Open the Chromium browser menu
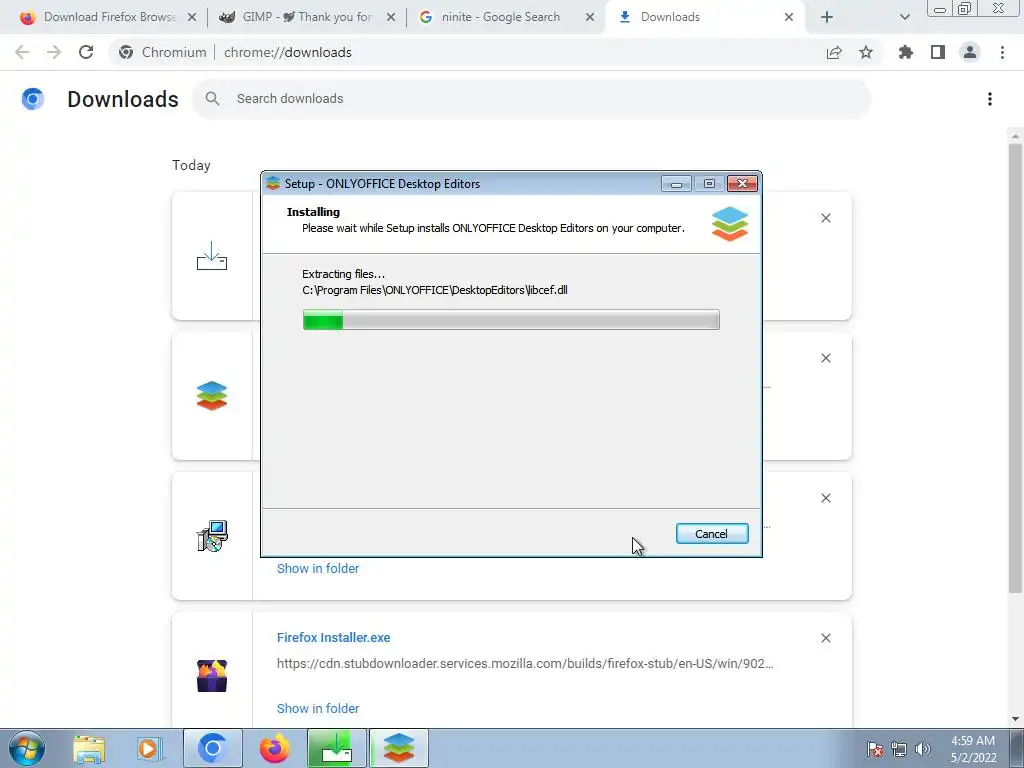This screenshot has width=1024, height=768. coord(1002,52)
